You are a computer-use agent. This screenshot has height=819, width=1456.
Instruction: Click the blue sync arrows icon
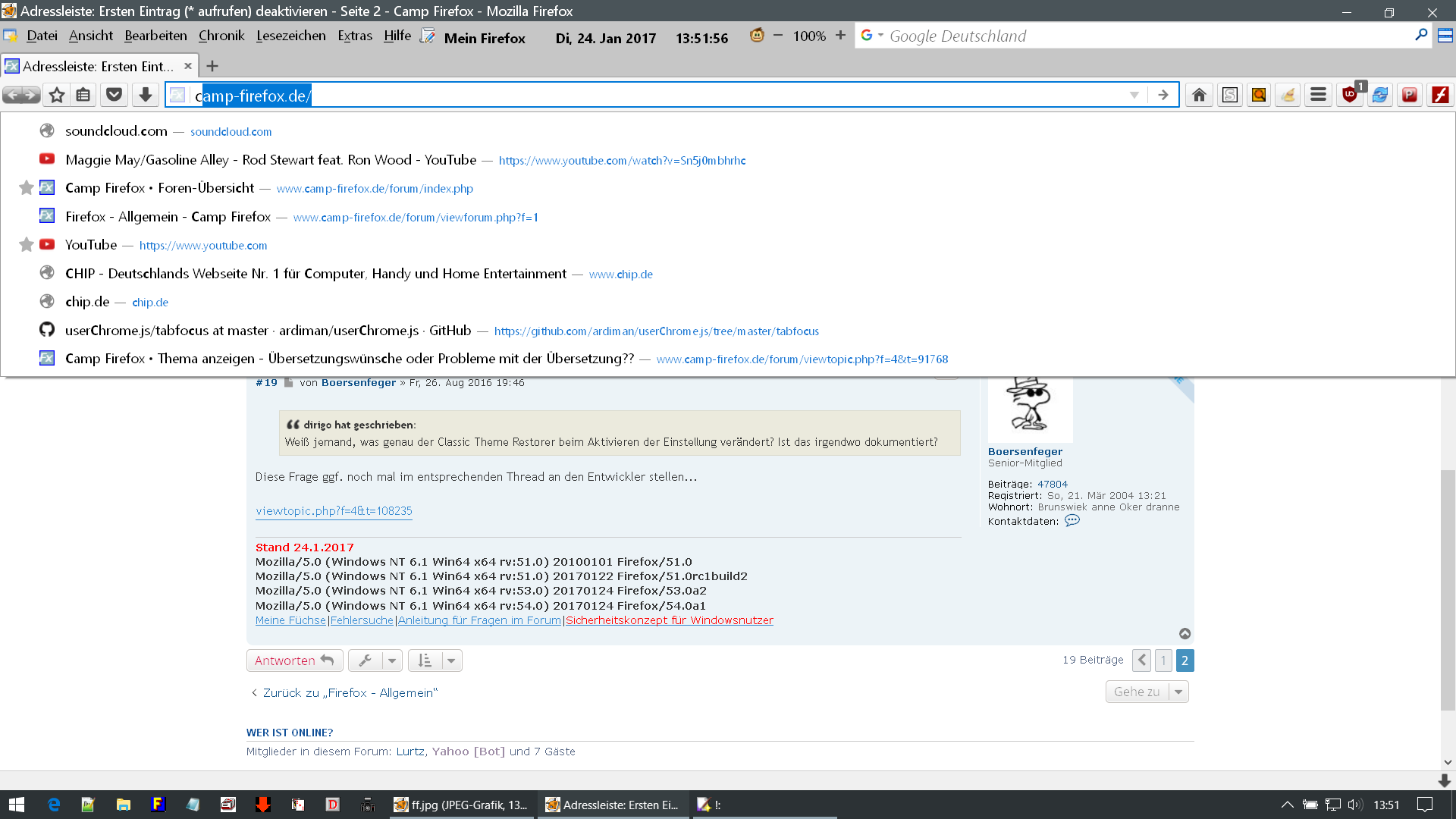point(1379,95)
